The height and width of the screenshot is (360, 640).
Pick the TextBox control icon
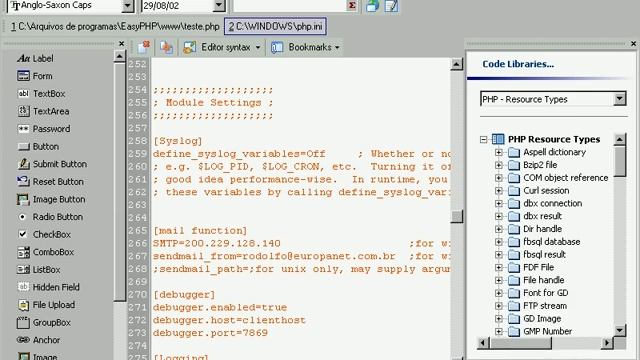pos(23,93)
